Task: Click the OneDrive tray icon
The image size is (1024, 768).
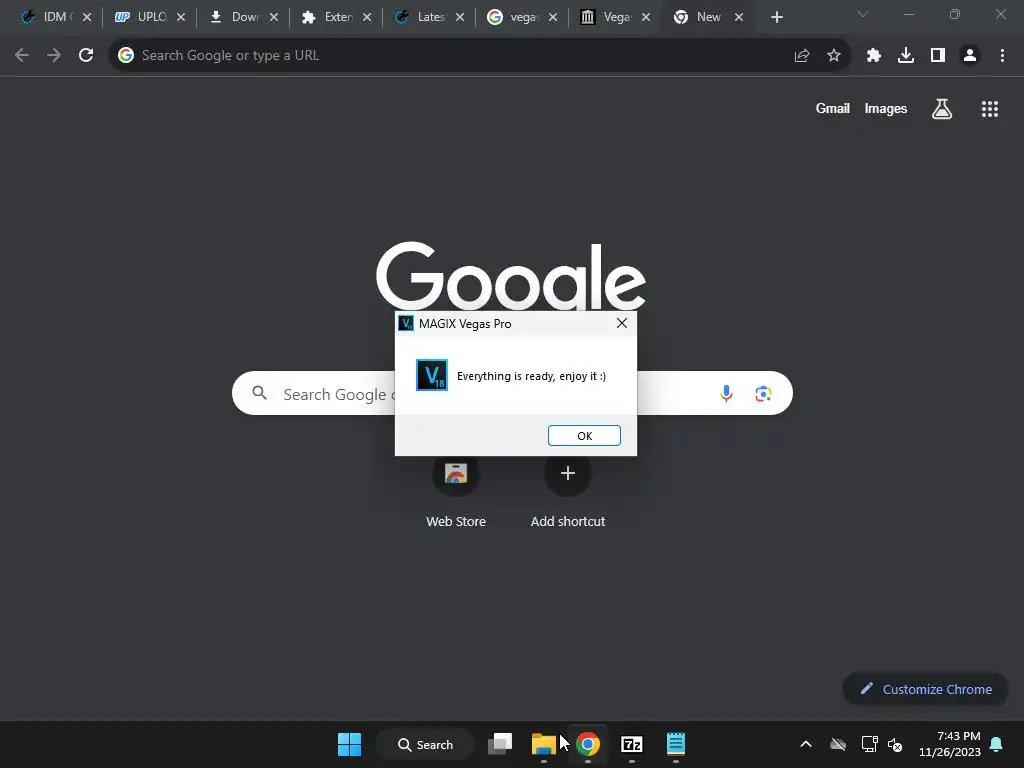Action: [838, 744]
